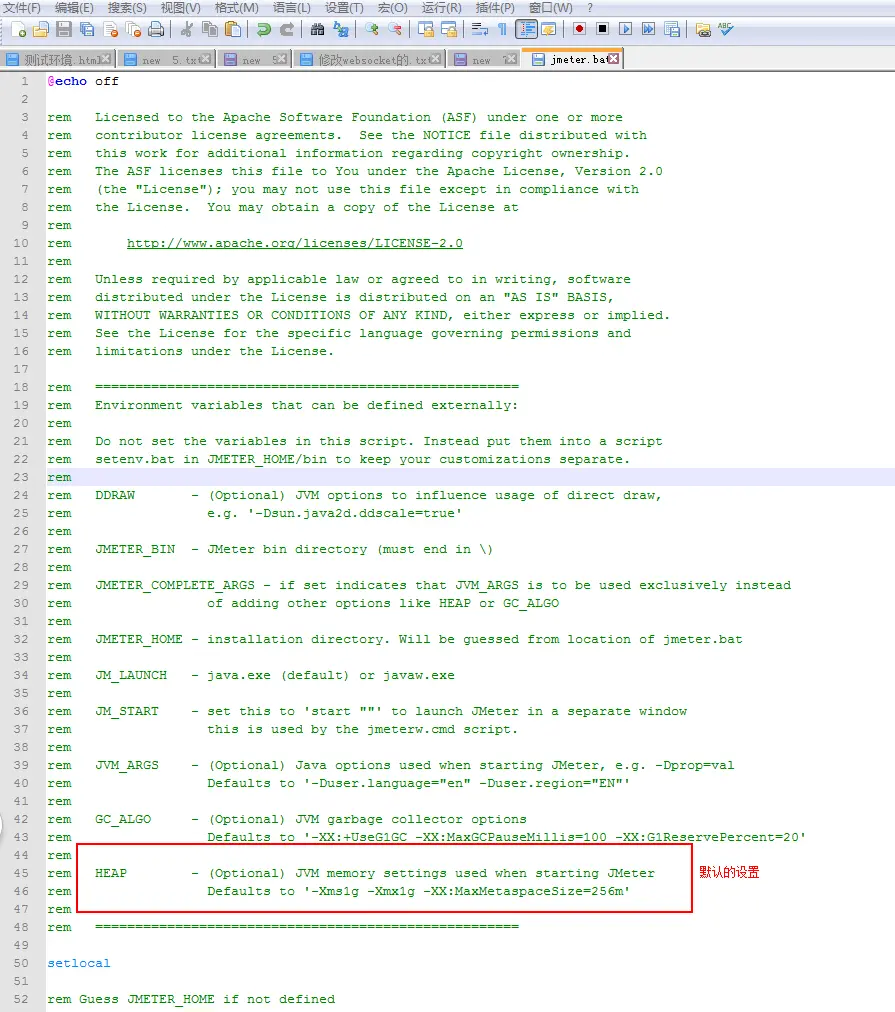Image resolution: width=895 pixels, height=1012 pixels.
Task: Click the 'HEAP' variable name text
Action: [x=111, y=873]
